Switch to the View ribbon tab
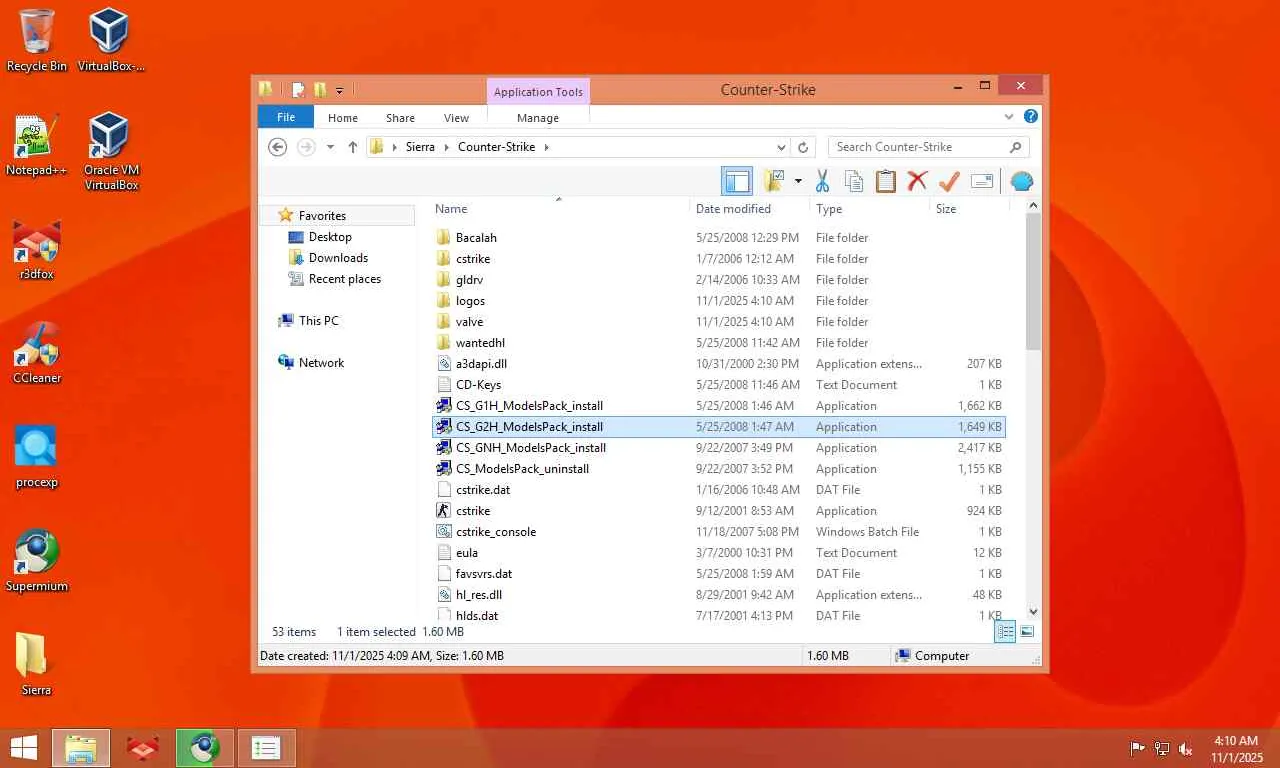1280x768 pixels. 456,118
